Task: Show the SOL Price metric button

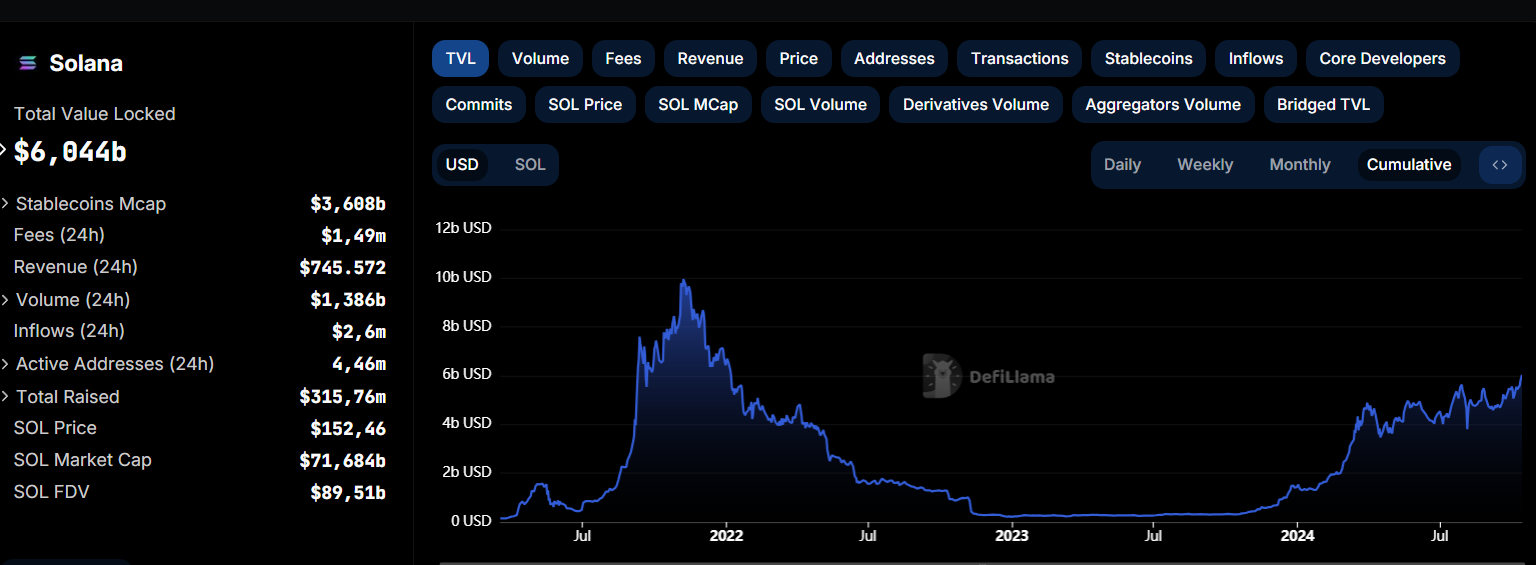Action: [585, 105]
